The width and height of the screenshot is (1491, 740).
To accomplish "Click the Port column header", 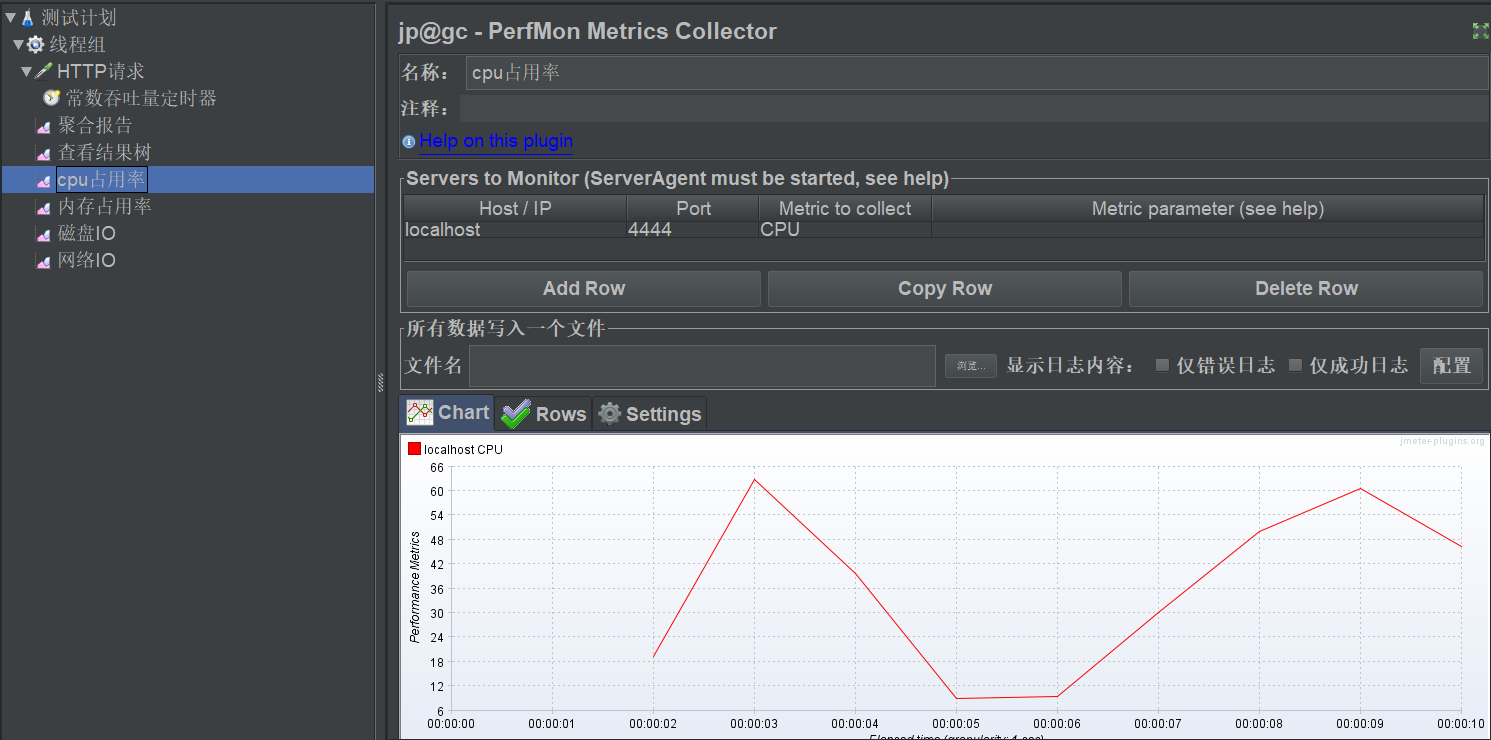I will click(x=692, y=208).
